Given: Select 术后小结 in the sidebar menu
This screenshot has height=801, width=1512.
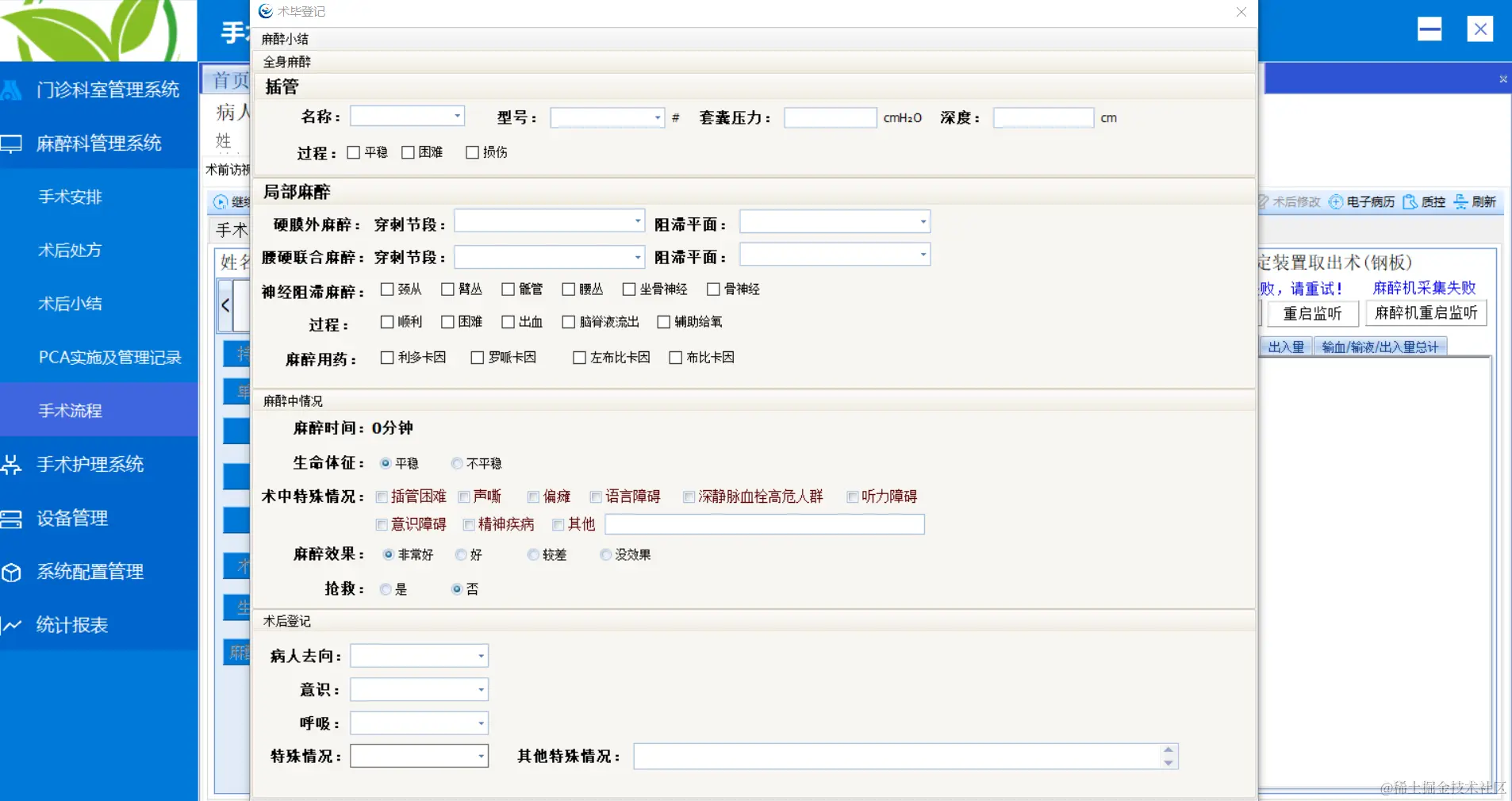Looking at the screenshot, I should pos(69,304).
